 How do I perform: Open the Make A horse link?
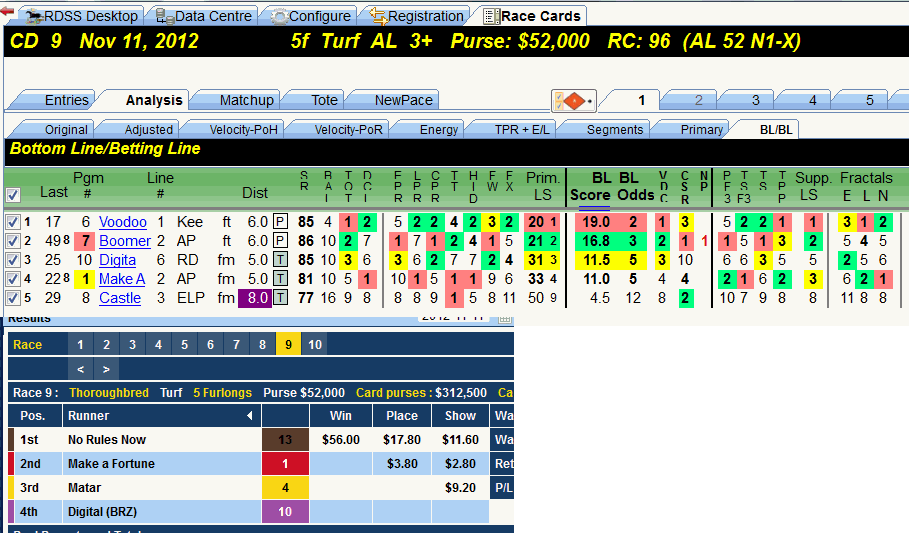[x=122, y=279]
